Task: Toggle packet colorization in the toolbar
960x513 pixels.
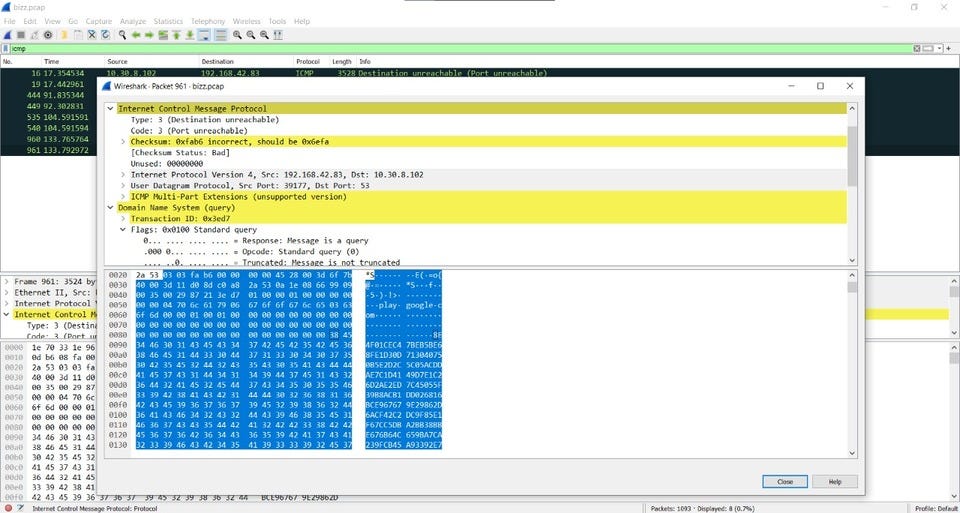Action: [x=220, y=35]
